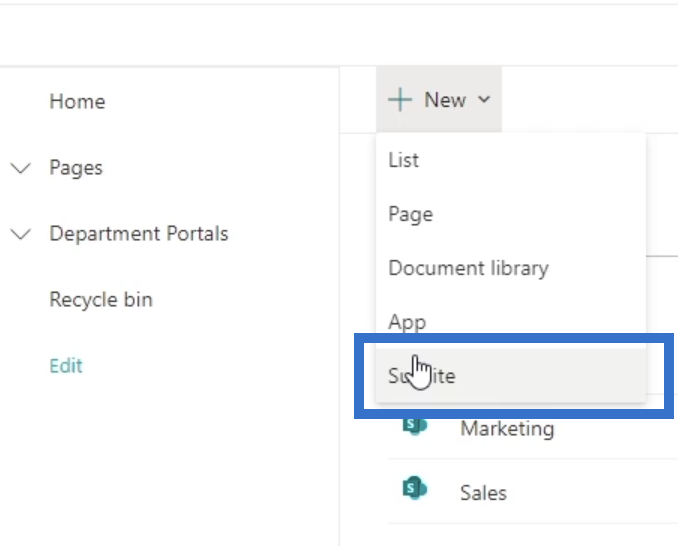Collapse the Pages navigation chevron
The height and width of the screenshot is (546, 678).
coord(20,169)
